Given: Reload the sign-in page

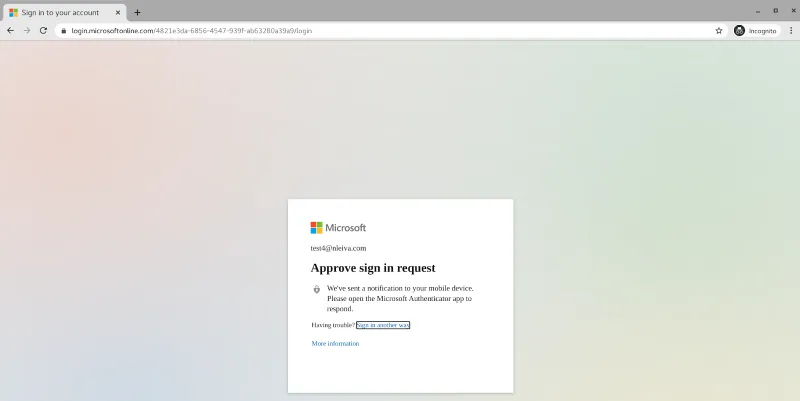Looking at the screenshot, I should (x=43, y=31).
